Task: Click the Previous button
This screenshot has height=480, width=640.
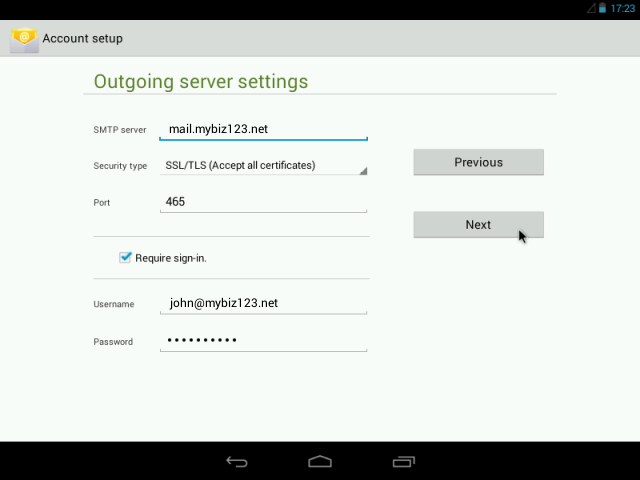Action: click(478, 162)
